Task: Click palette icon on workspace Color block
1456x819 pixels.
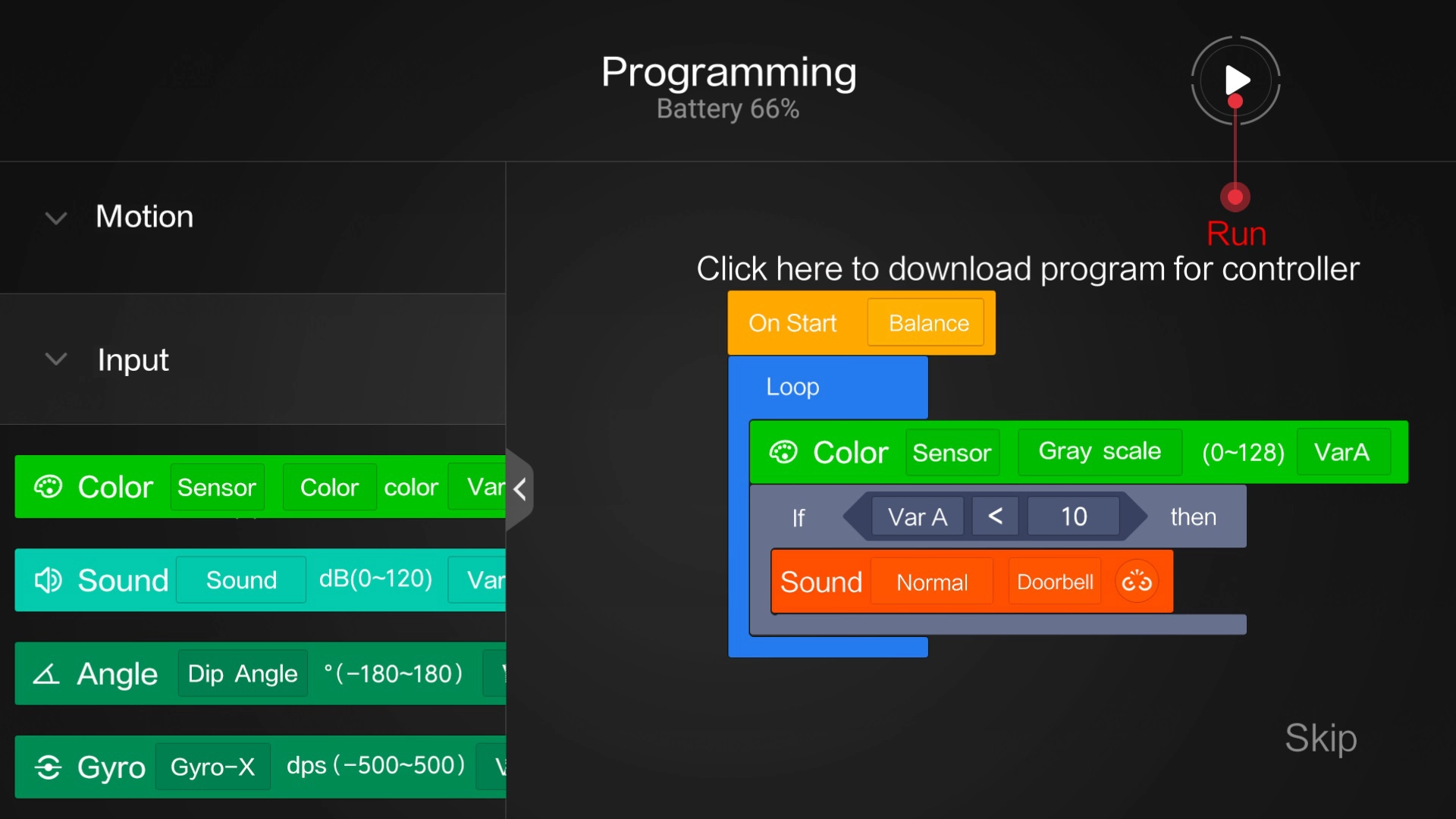Action: point(783,452)
